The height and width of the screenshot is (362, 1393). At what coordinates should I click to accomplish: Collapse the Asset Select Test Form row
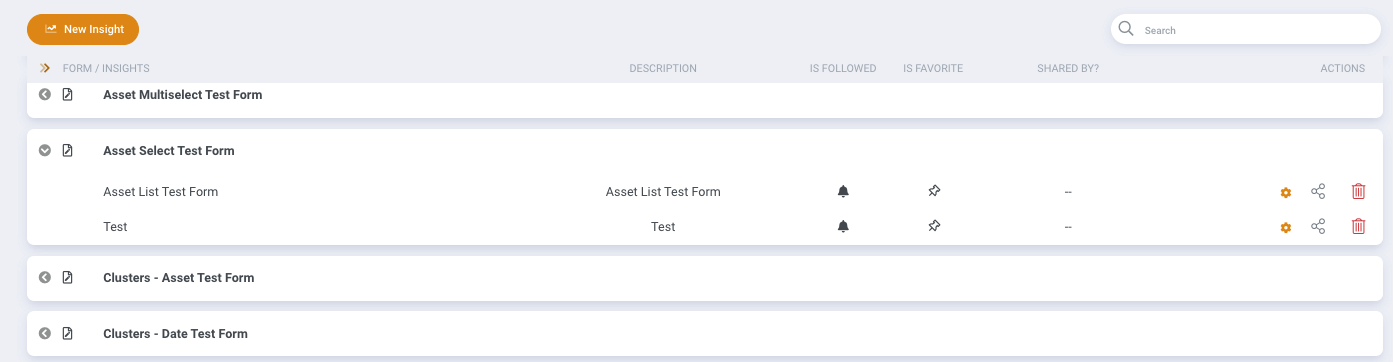(x=45, y=151)
